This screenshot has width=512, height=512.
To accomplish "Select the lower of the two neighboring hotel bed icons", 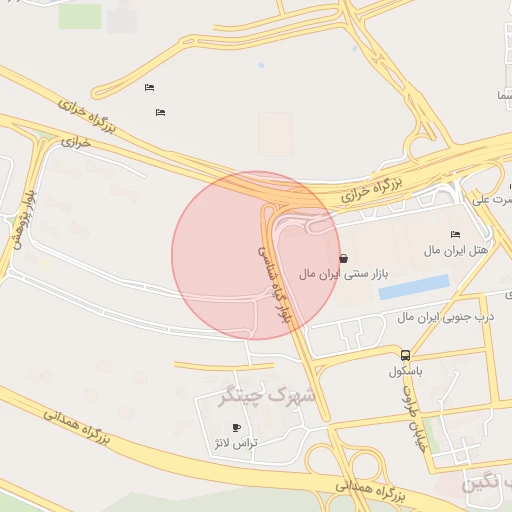I will click(160, 112).
